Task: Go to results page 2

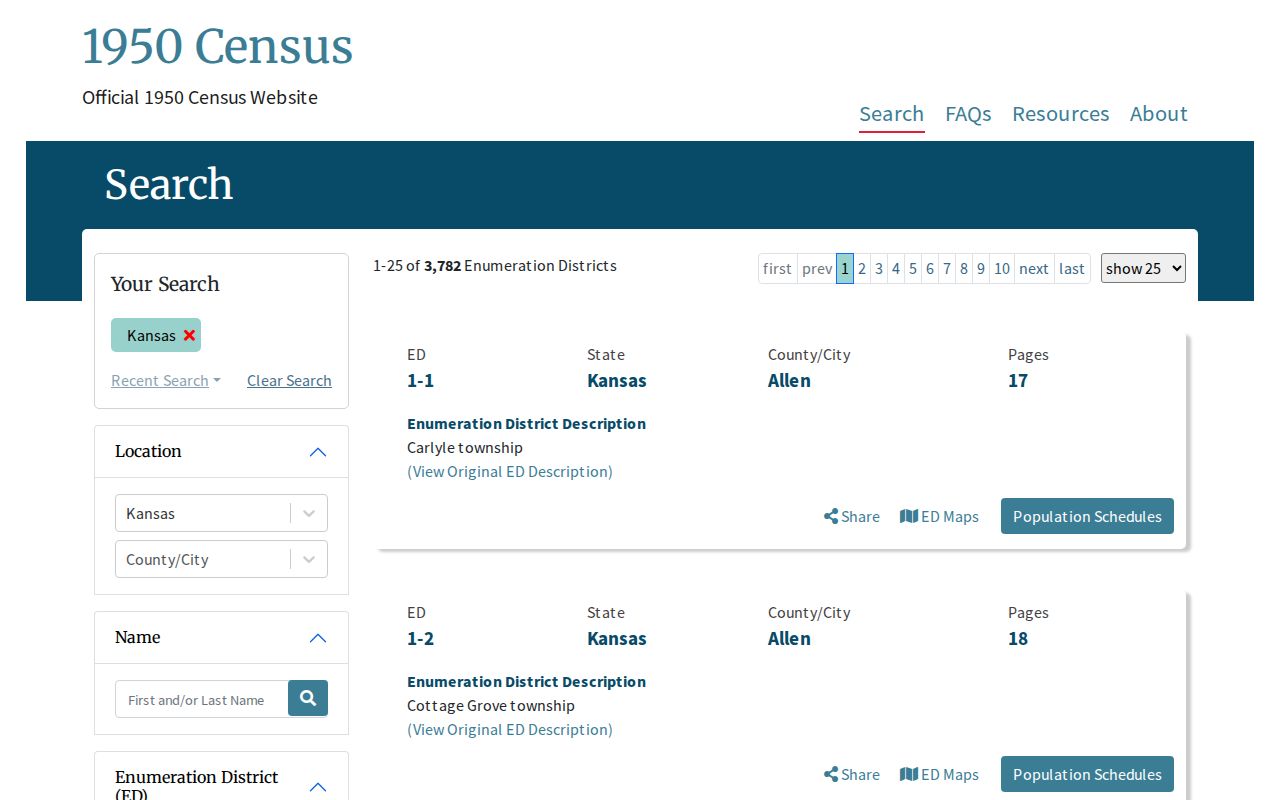Action: (862, 268)
